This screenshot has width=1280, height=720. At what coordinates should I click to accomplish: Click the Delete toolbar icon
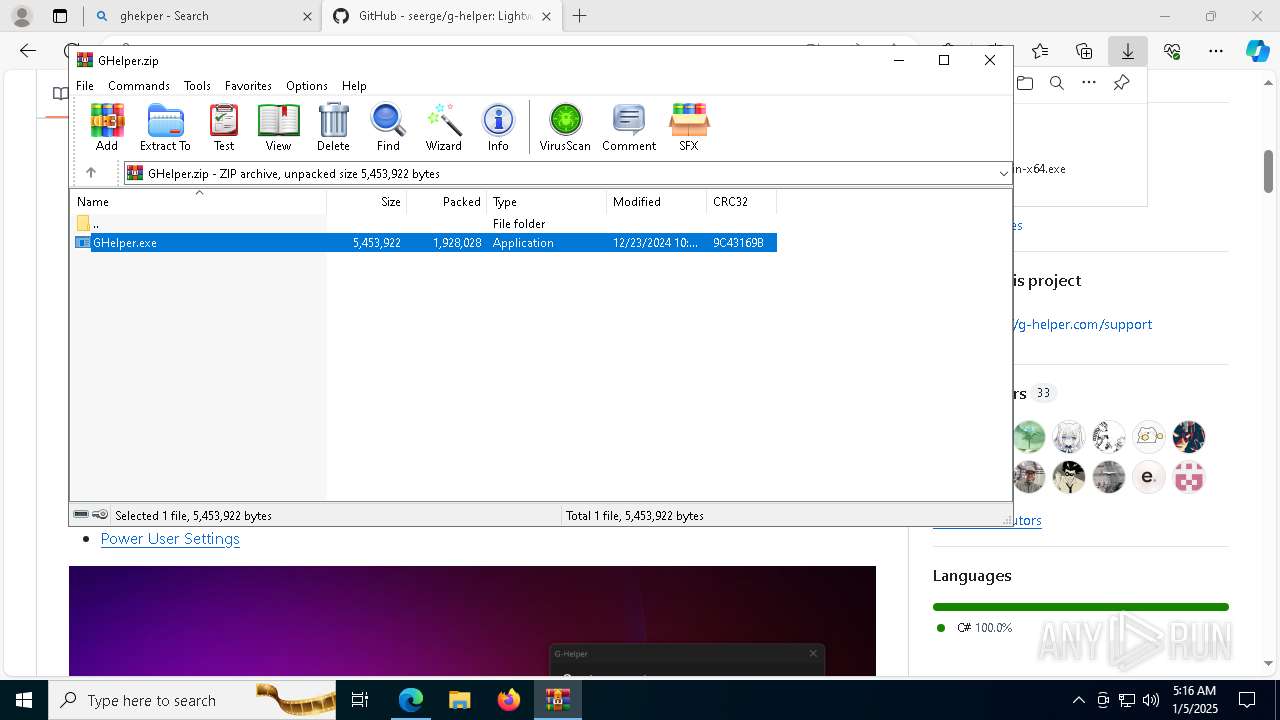pyautogui.click(x=333, y=127)
